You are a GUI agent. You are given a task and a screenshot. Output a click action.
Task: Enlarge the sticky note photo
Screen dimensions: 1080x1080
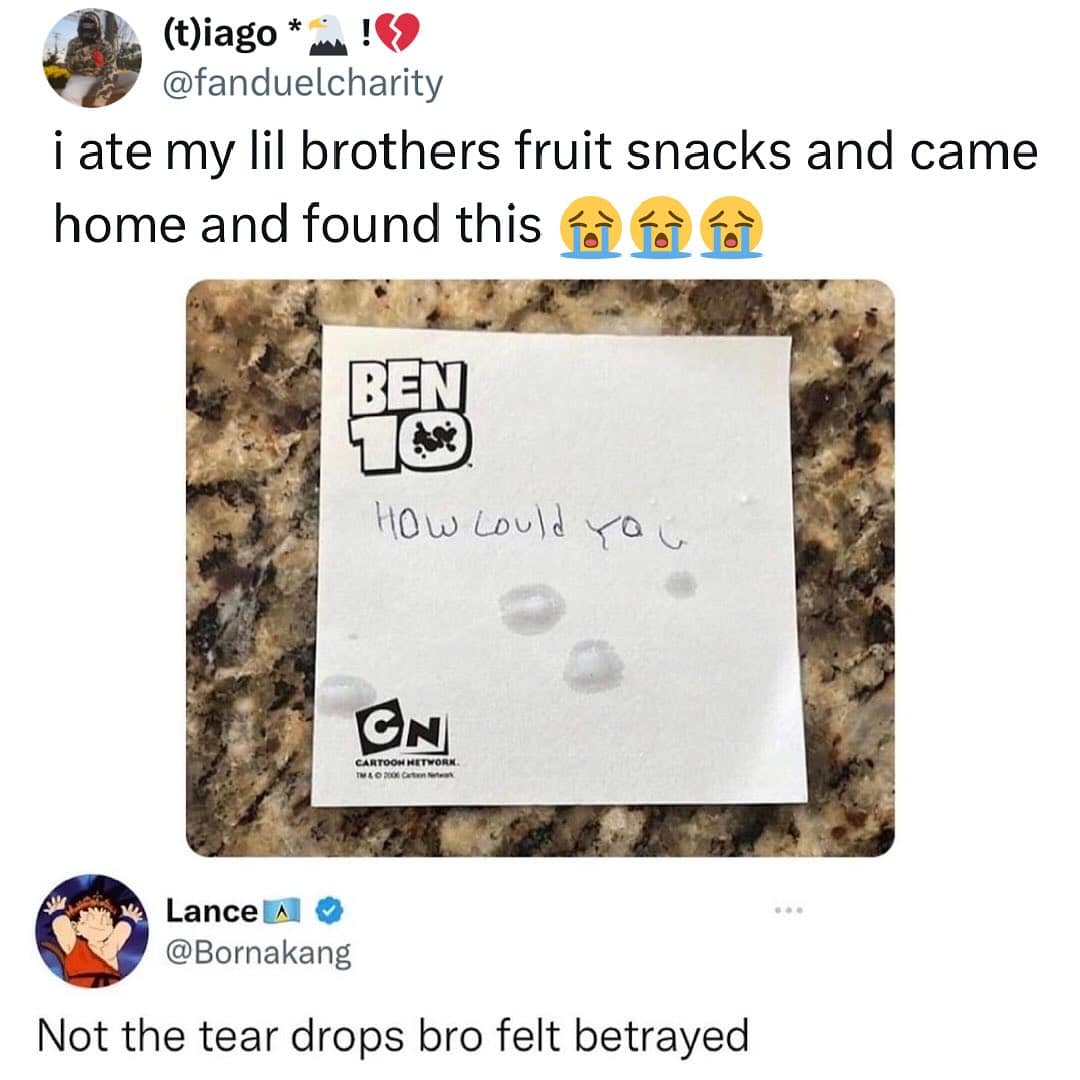[540, 568]
